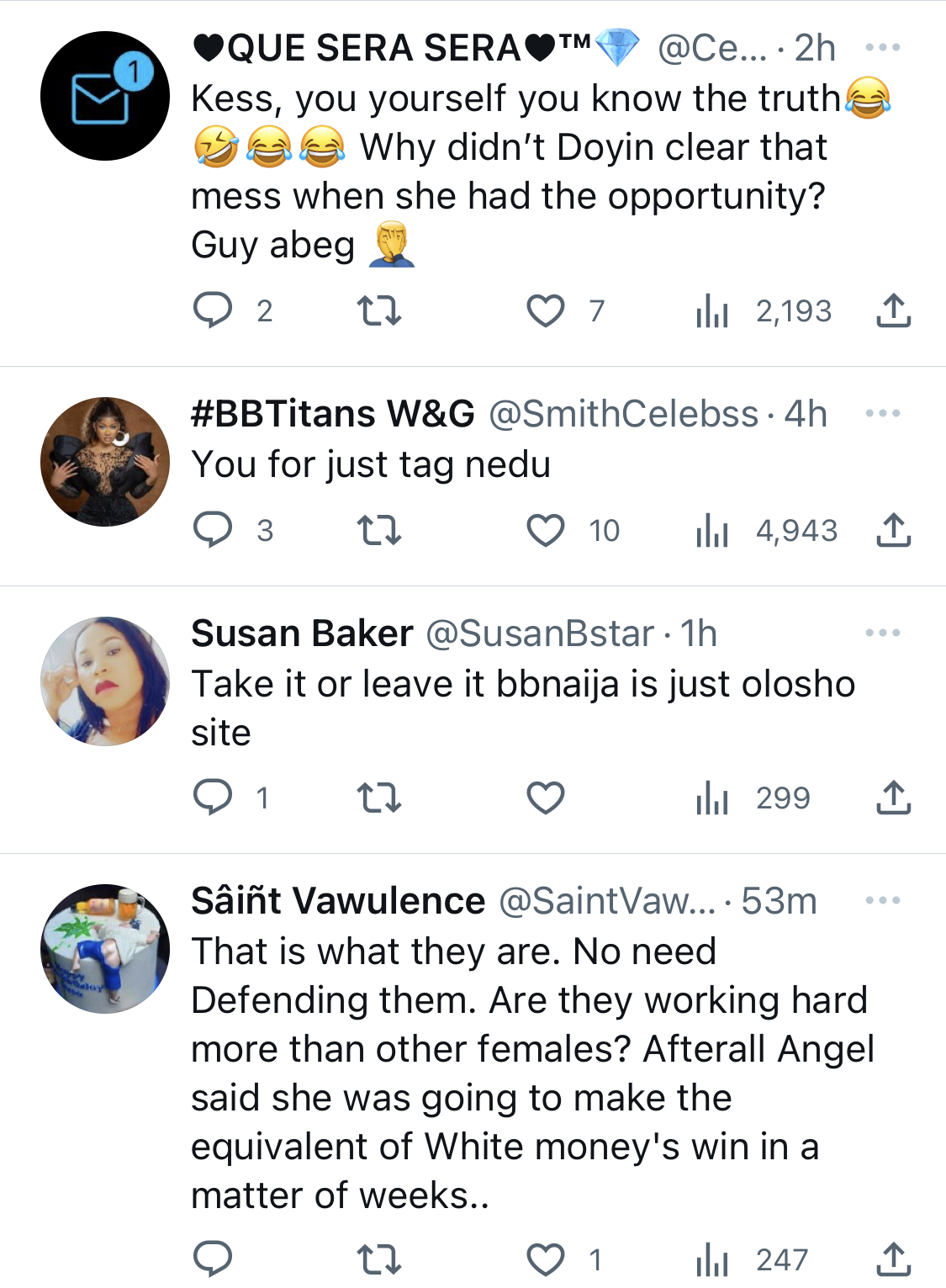Retweet the 'You for just tag nedu' tweet

pyautogui.click(x=379, y=530)
